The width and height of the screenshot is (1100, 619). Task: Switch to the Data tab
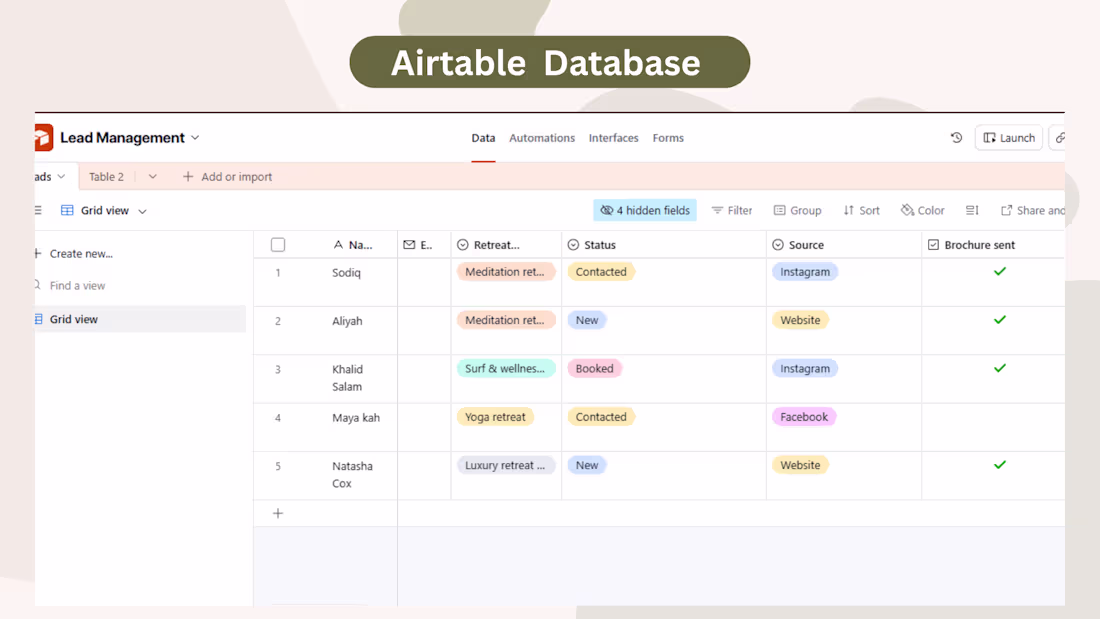click(x=483, y=138)
